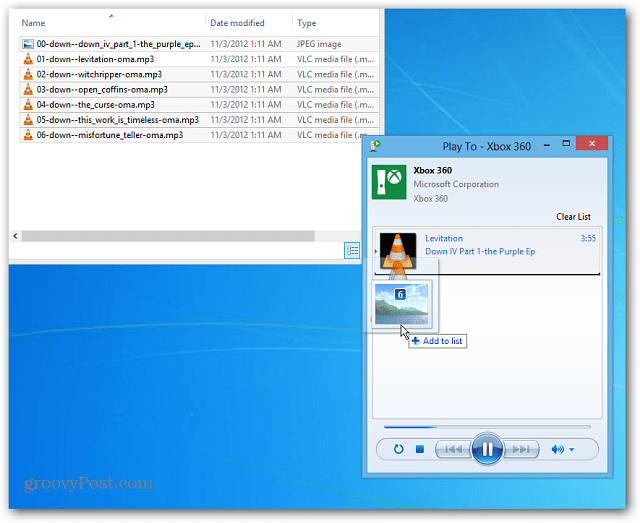Screen dimensions: 640x523
Task: Click the VLC cone icon of 01-down--levitation
Action: [28, 59]
